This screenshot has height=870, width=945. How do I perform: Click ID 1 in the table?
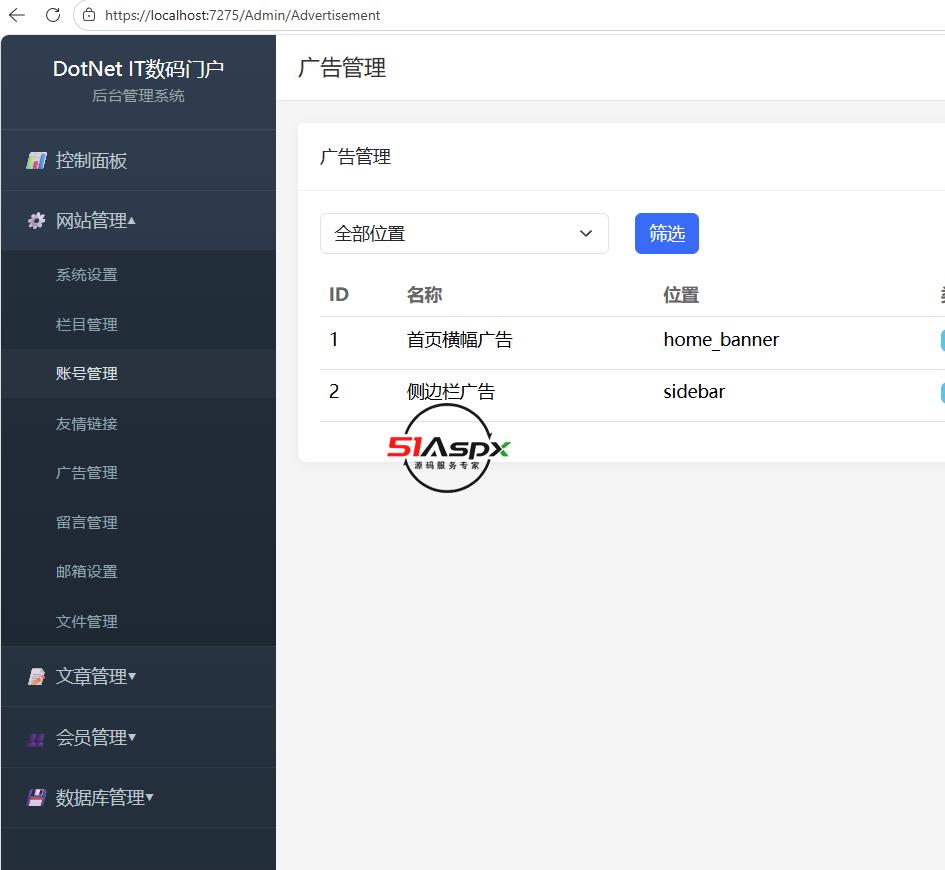[x=334, y=340]
